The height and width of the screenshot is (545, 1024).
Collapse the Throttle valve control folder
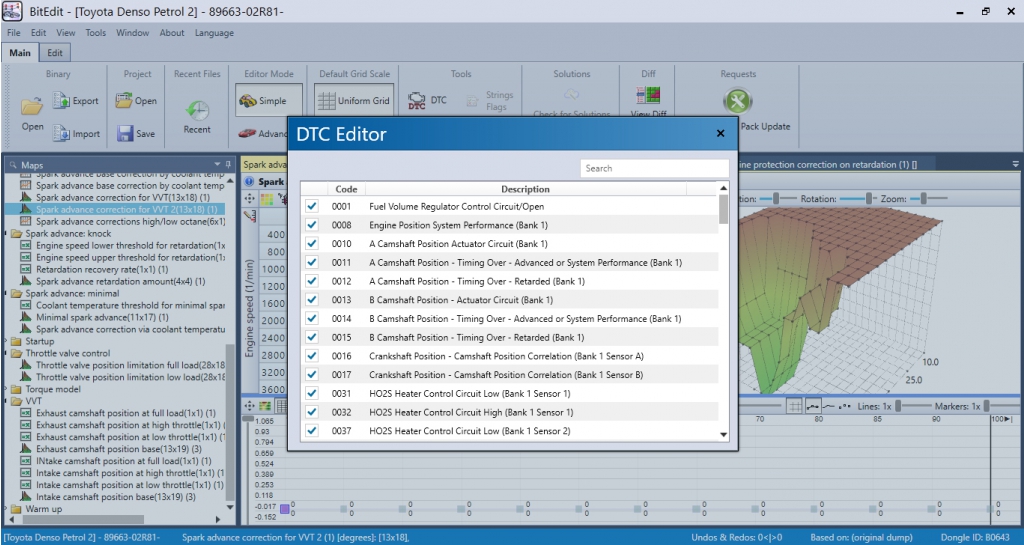point(7,353)
